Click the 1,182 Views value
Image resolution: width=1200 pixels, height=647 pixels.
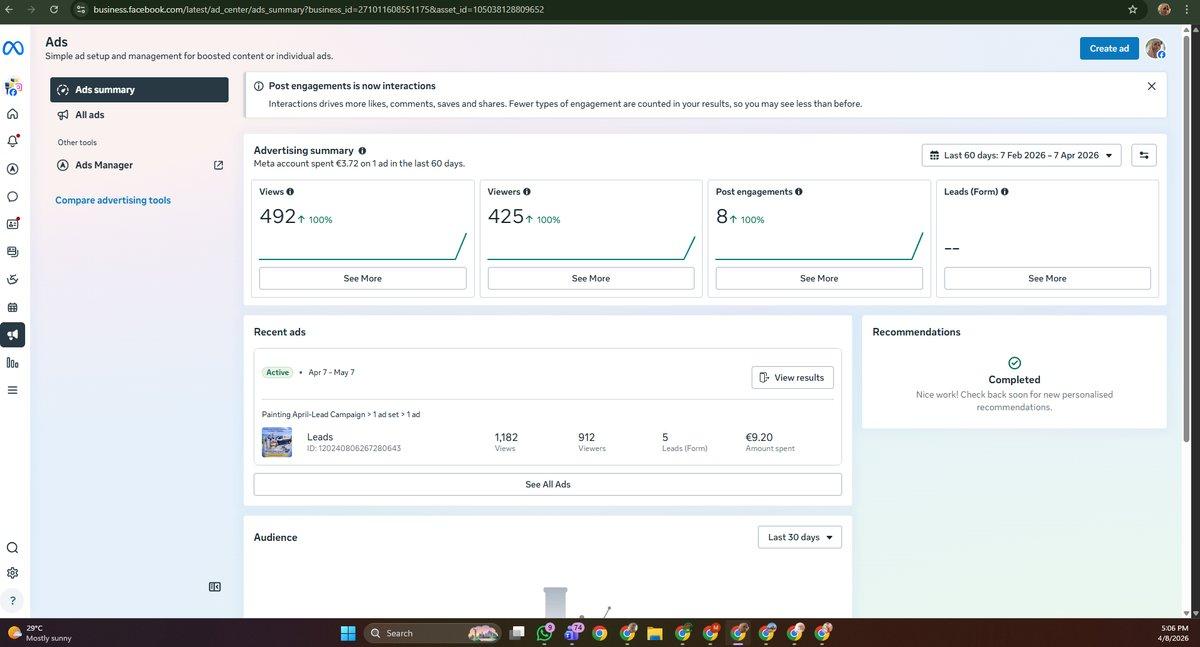(506, 437)
